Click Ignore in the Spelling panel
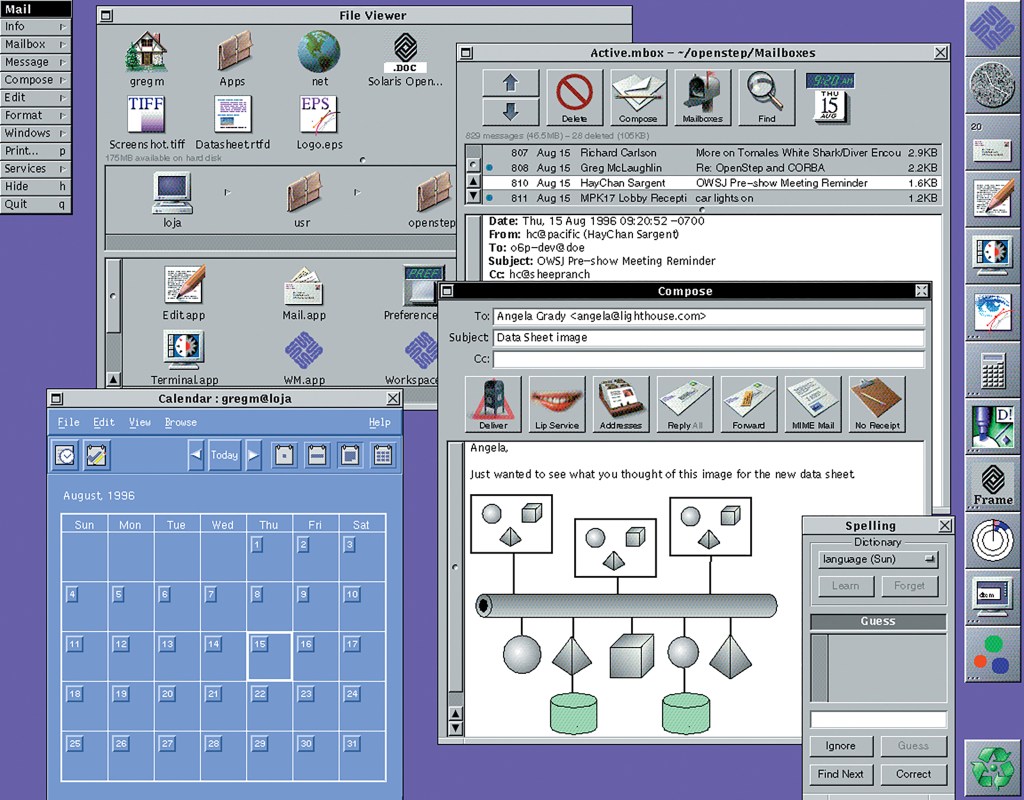The width and height of the screenshot is (1024, 800). (840, 746)
